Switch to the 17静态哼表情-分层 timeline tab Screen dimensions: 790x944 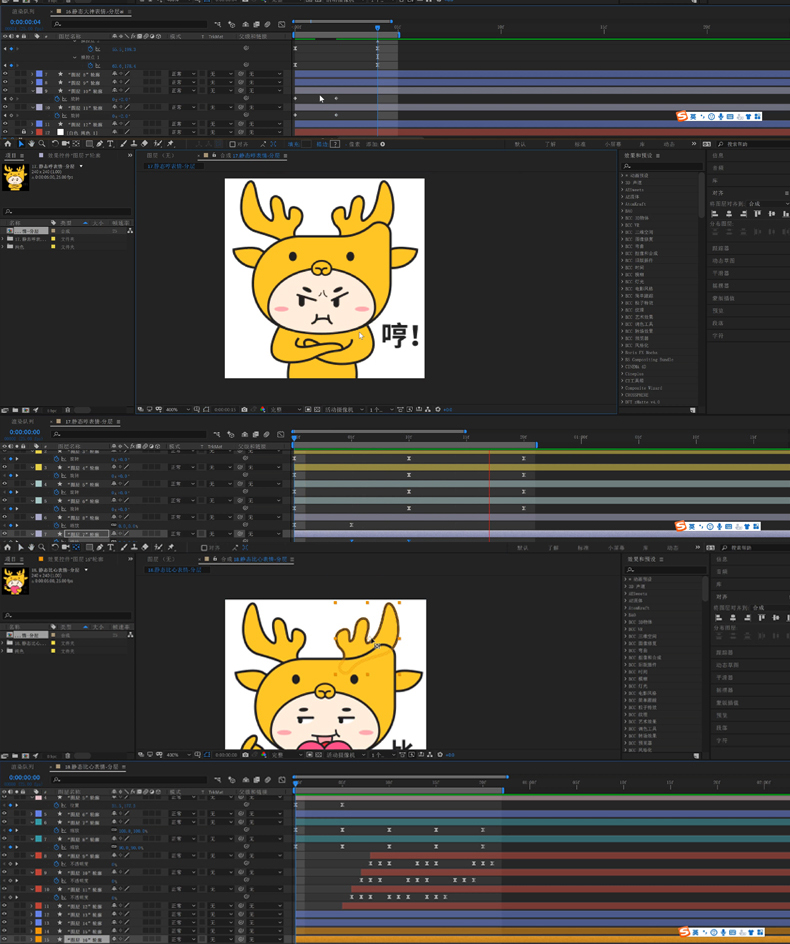(x=89, y=421)
